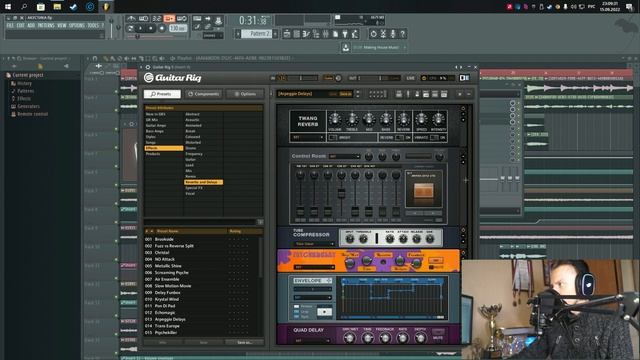Select Special FX attribute
The width and height of the screenshot is (640, 360).
pyautogui.click(x=194, y=188)
